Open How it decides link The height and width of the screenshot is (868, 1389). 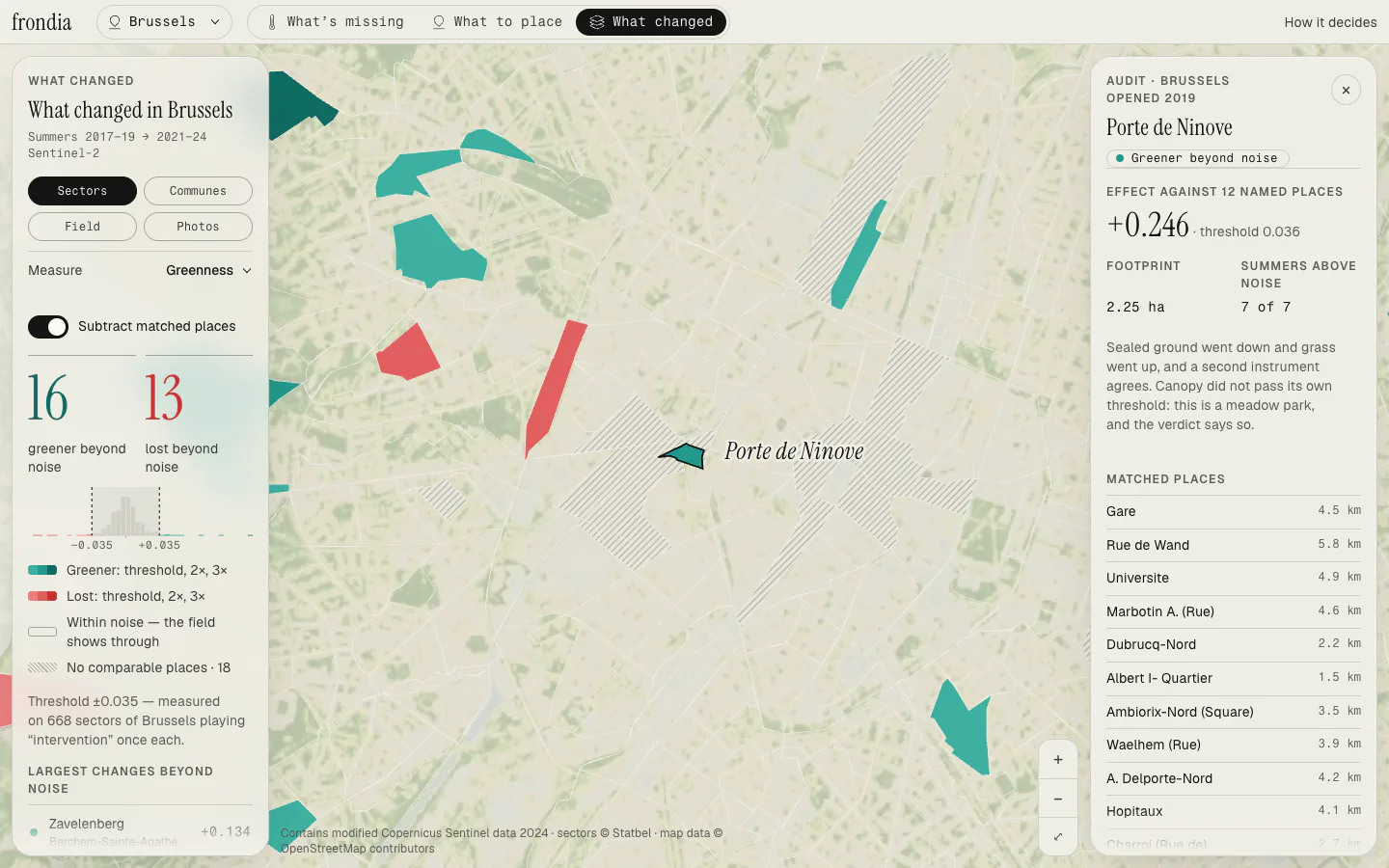pos(1330,22)
